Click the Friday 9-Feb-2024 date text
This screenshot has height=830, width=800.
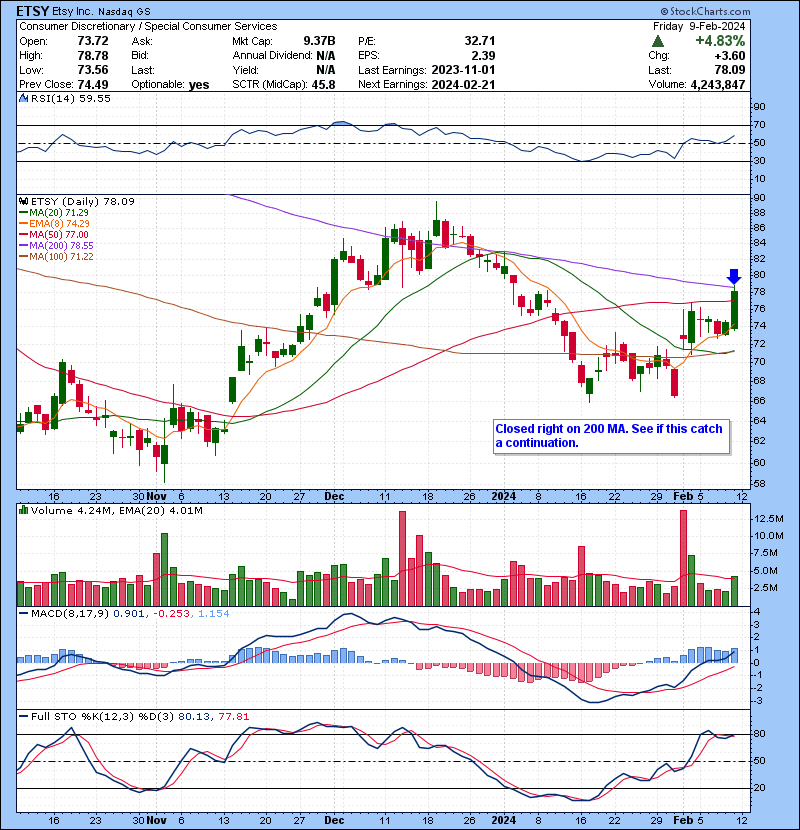point(699,26)
